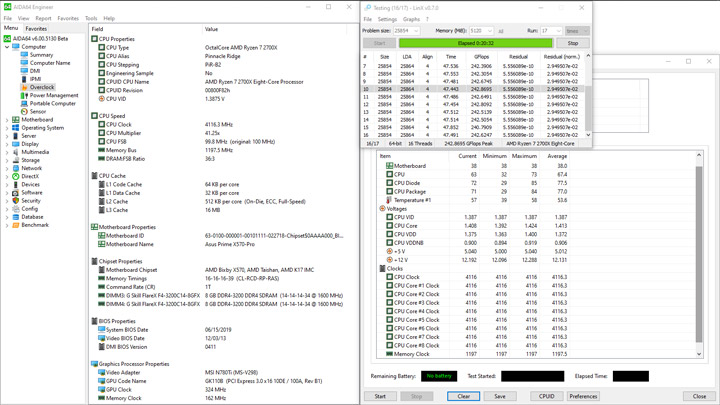Screen dimensions: 720x405
Task: Select the Sensor gauge icon
Action: point(24,111)
